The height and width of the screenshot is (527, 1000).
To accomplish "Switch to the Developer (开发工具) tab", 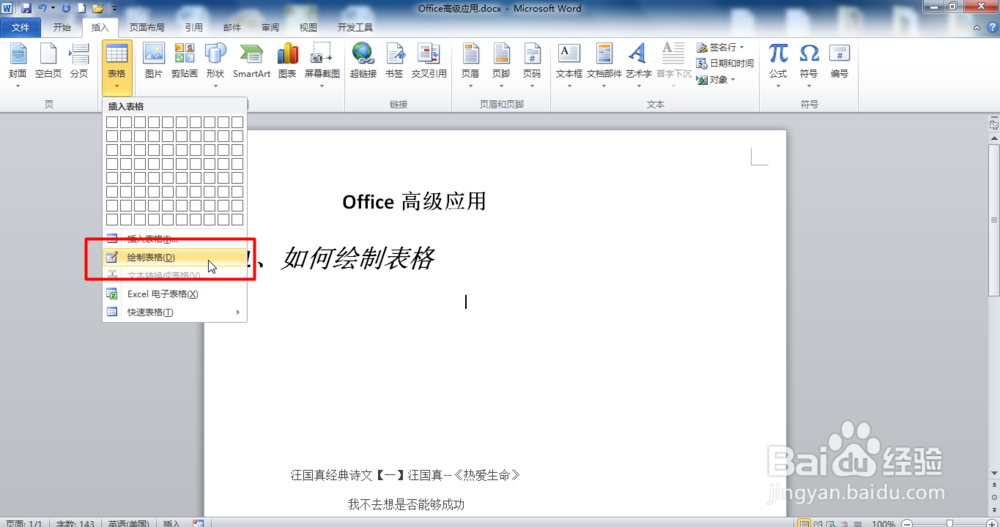I will click(x=355, y=27).
